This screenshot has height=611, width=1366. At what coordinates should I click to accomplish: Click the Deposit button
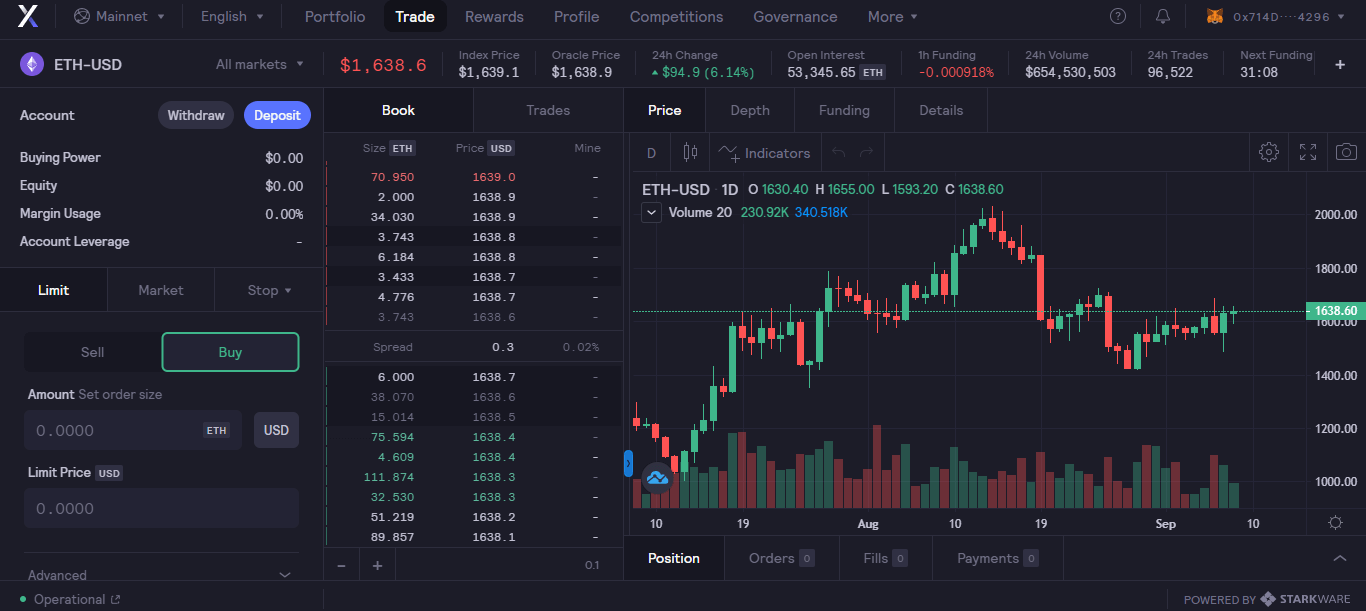277,115
